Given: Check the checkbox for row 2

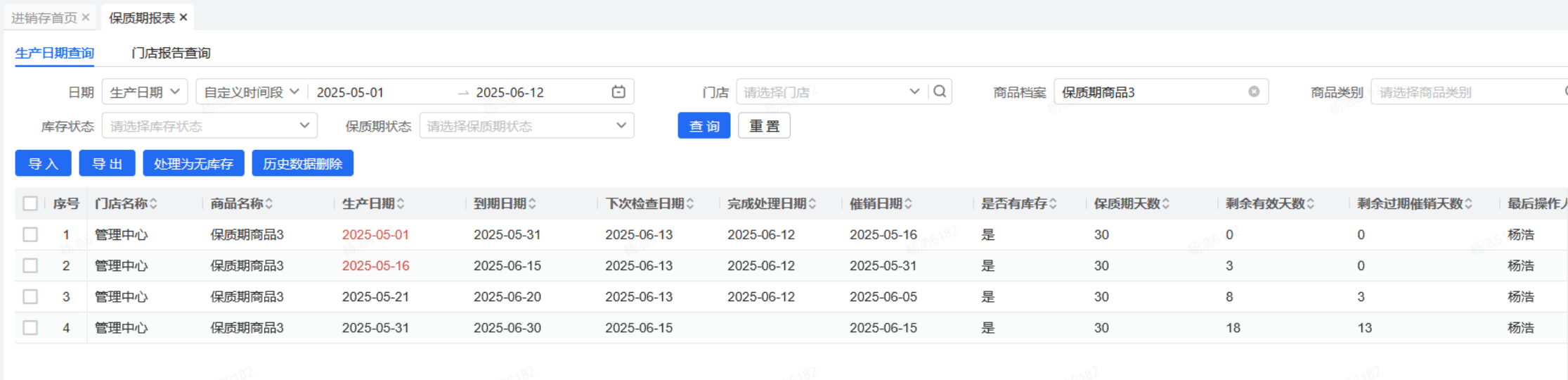Looking at the screenshot, I should pyautogui.click(x=30, y=265).
